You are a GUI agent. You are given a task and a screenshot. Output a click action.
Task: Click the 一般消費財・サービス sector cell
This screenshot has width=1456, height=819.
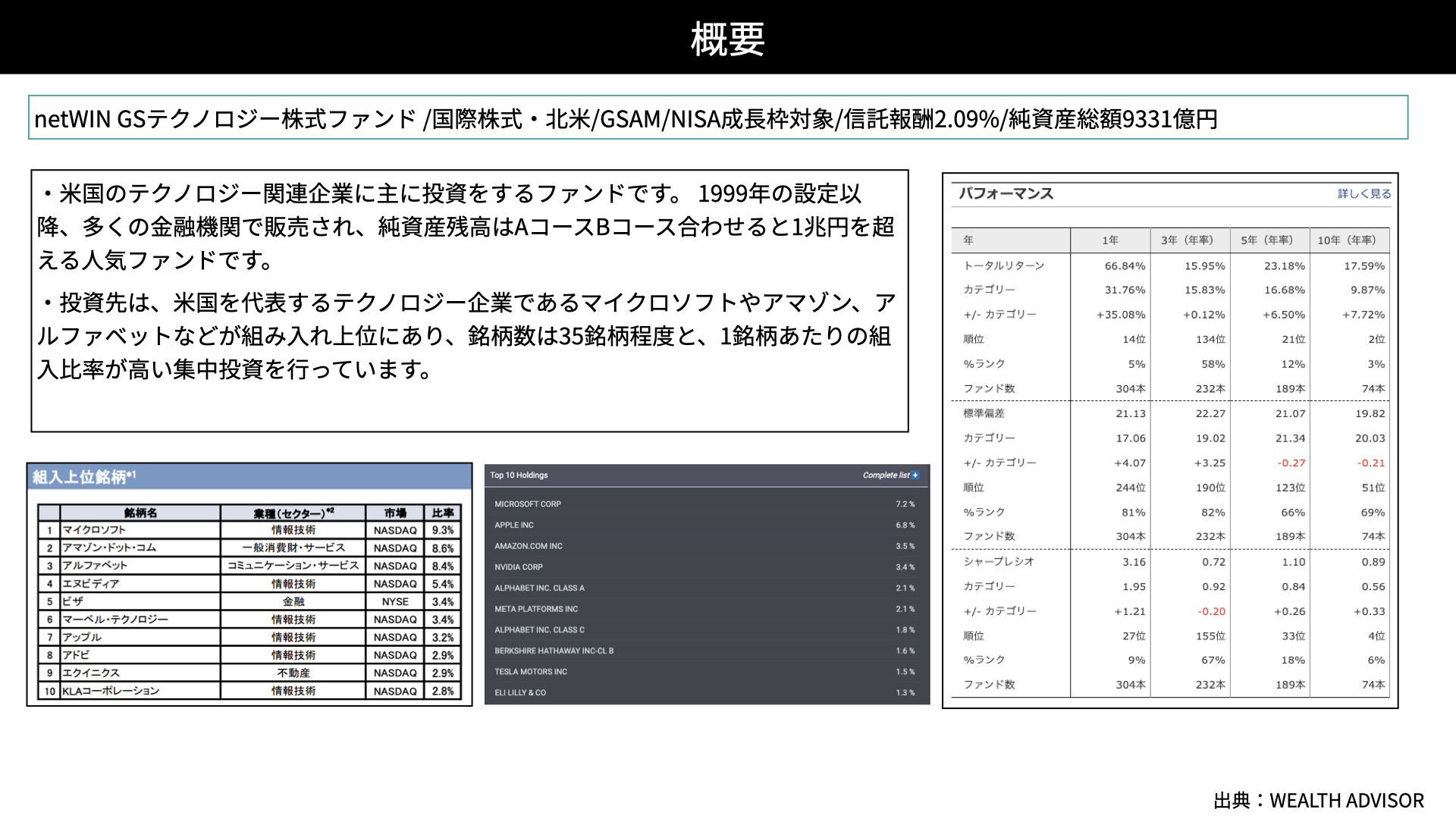pos(293,548)
